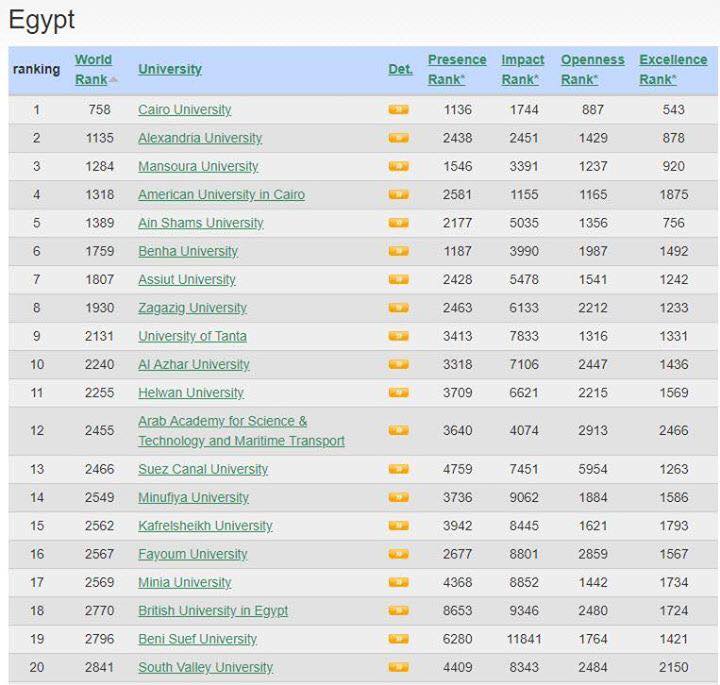Open the South Valley University link
Viewport: 720px width, 685px height.
click(x=206, y=668)
